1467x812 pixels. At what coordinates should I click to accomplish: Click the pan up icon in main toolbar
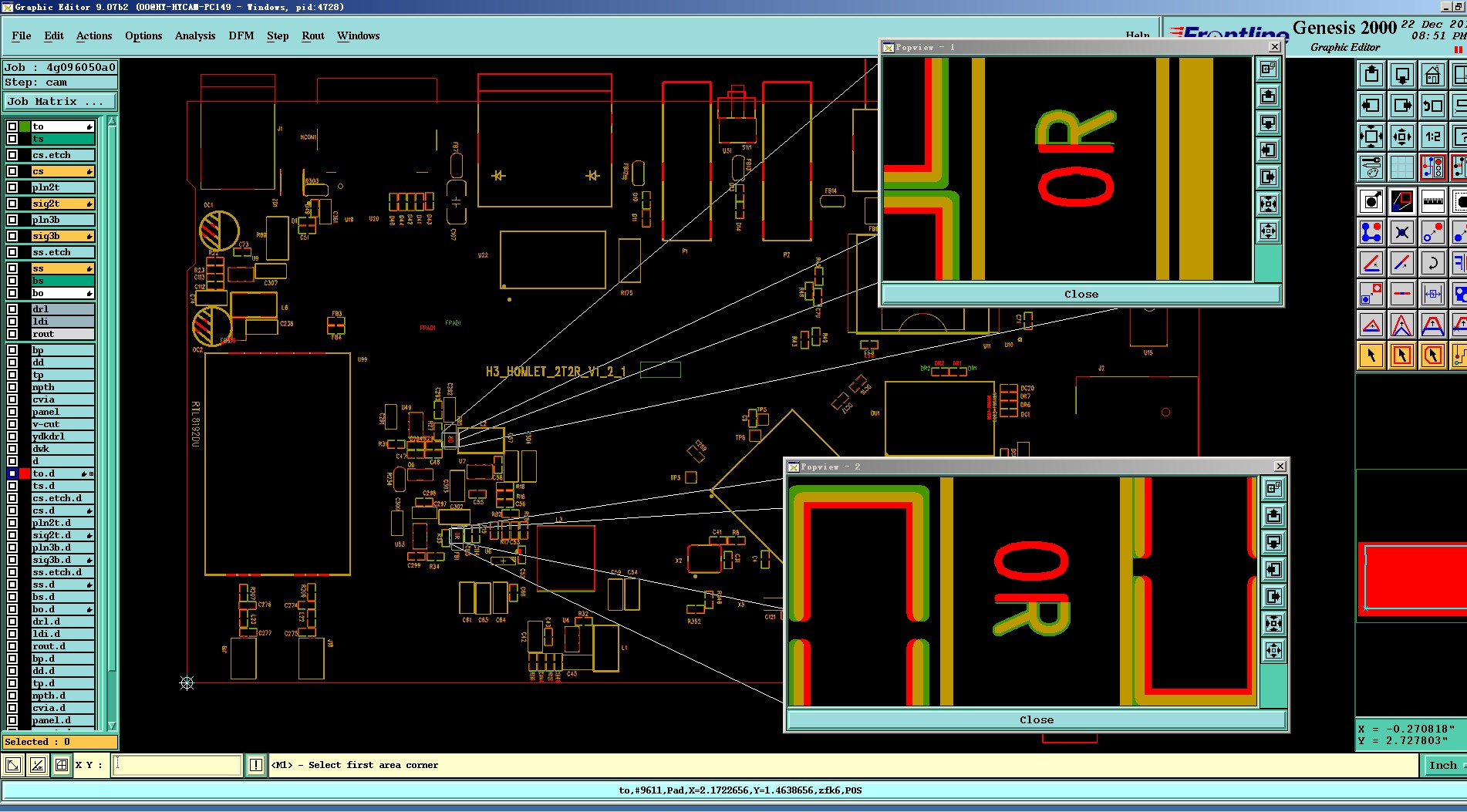(x=1371, y=75)
